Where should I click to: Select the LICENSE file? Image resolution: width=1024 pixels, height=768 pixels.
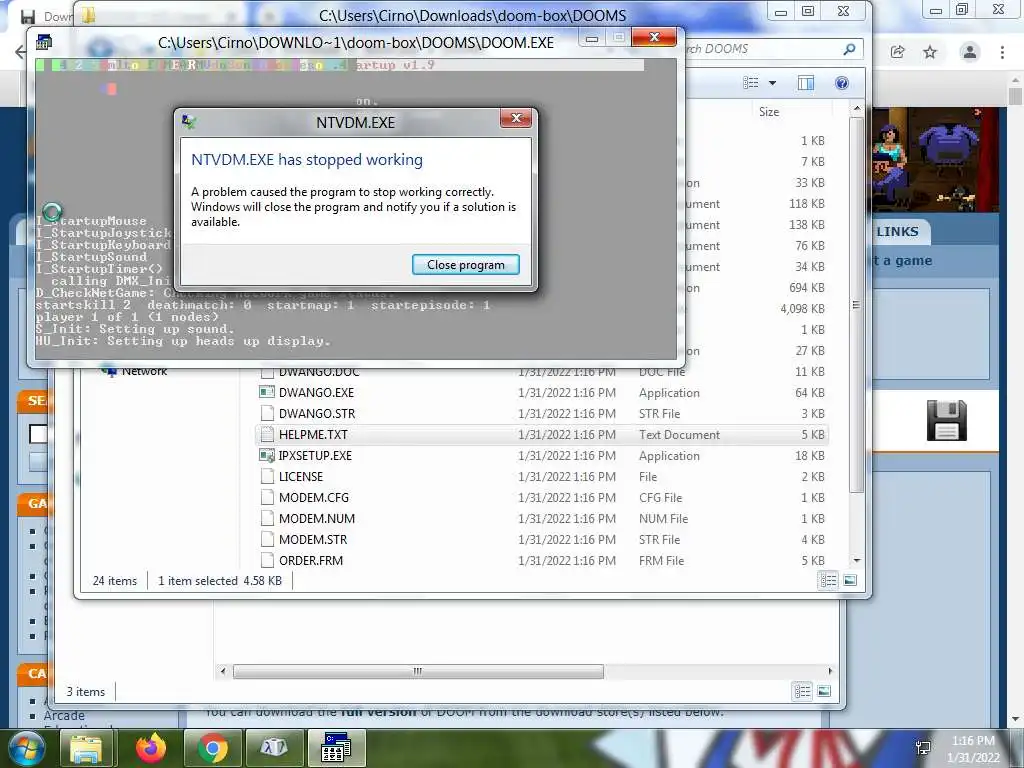300,476
